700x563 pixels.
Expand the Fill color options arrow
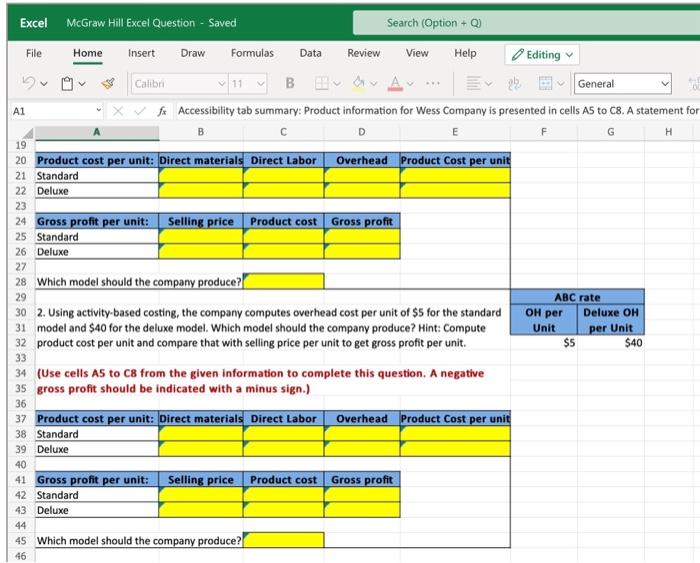(x=374, y=83)
